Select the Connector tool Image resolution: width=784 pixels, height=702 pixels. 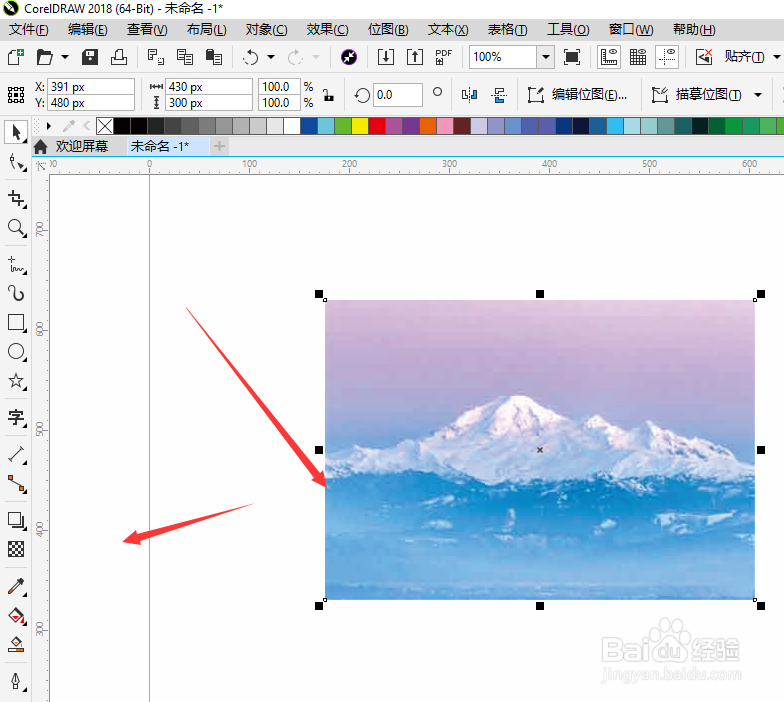[x=16, y=484]
